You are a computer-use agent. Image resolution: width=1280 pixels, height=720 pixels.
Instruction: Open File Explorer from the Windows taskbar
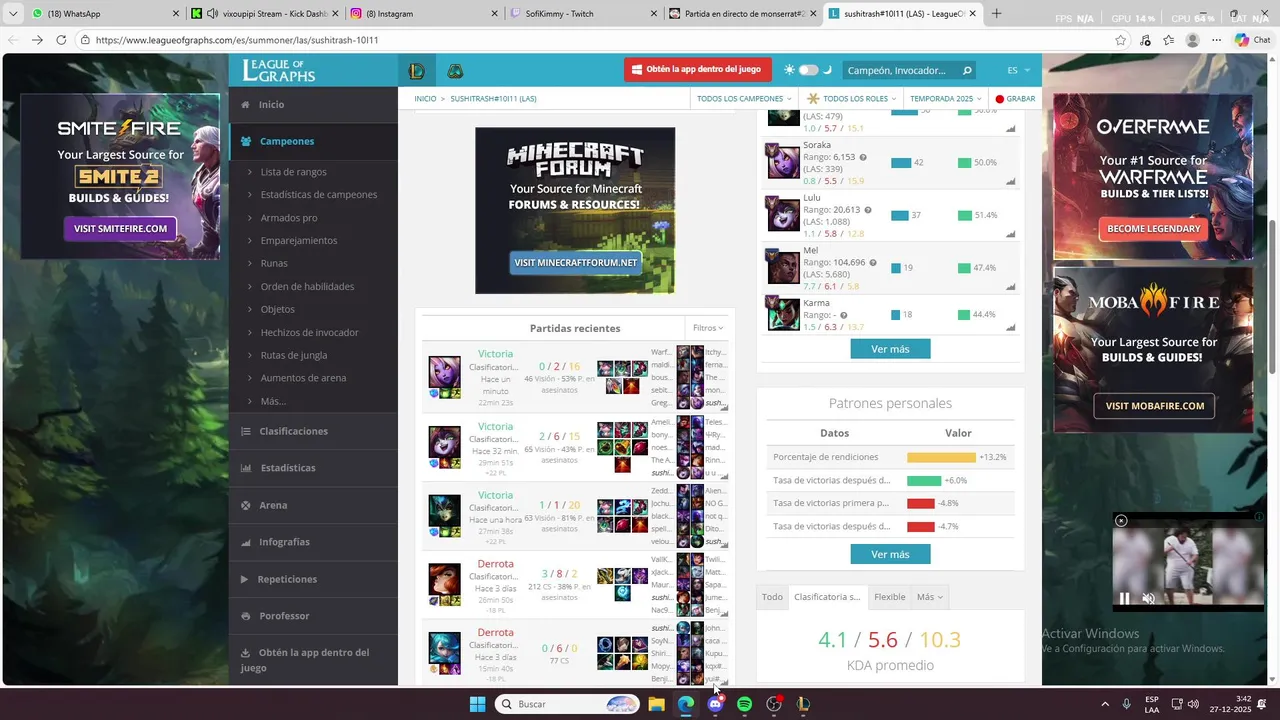[656, 704]
